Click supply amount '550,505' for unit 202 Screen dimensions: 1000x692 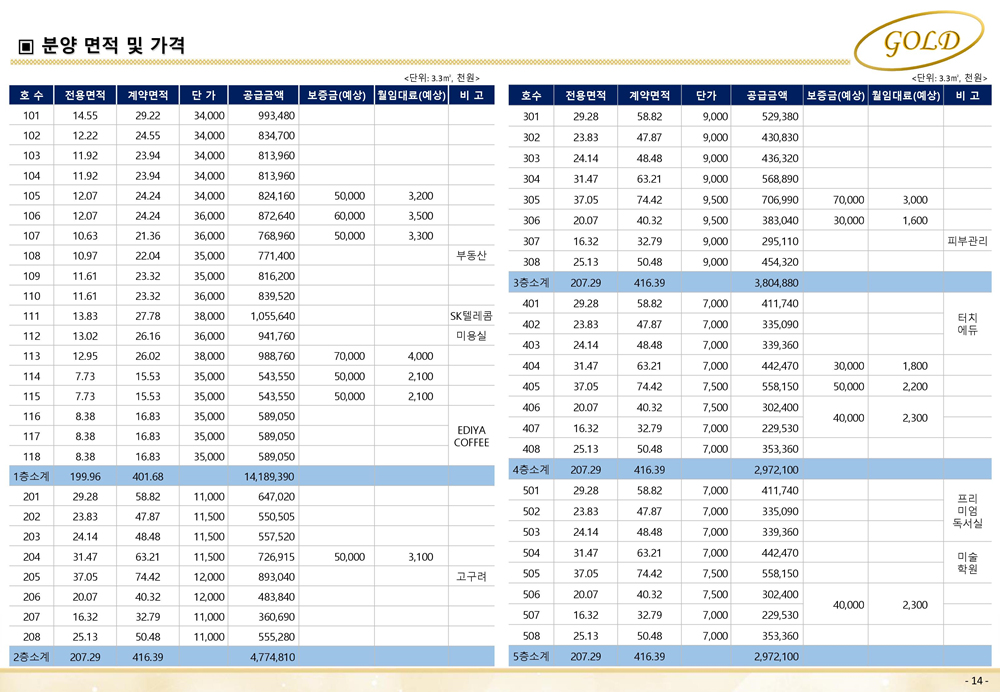click(277, 517)
